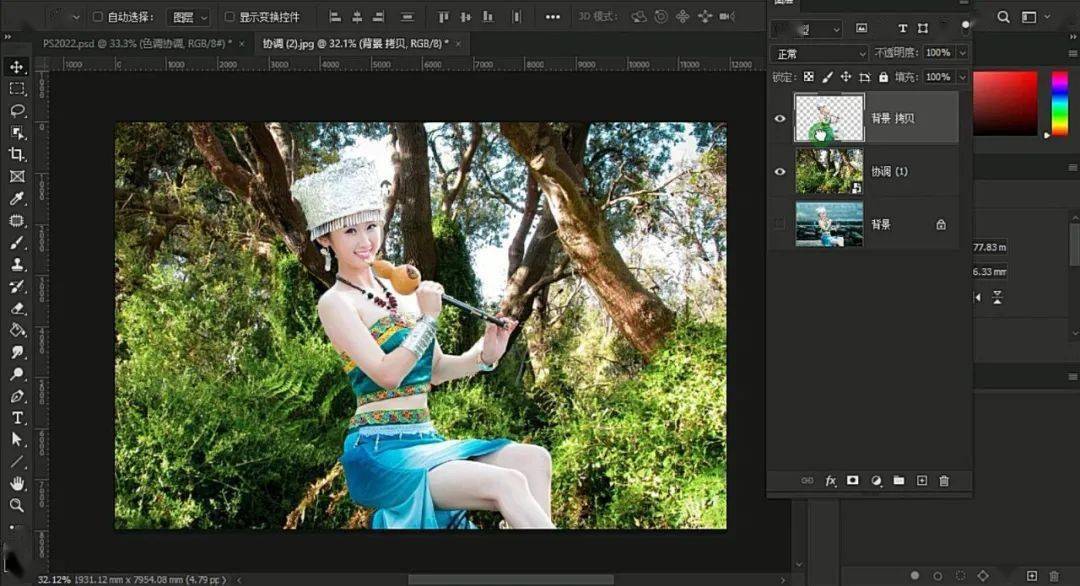This screenshot has height=586, width=1080.
Task: Open the fx layer style menu
Action: tap(831, 481)
